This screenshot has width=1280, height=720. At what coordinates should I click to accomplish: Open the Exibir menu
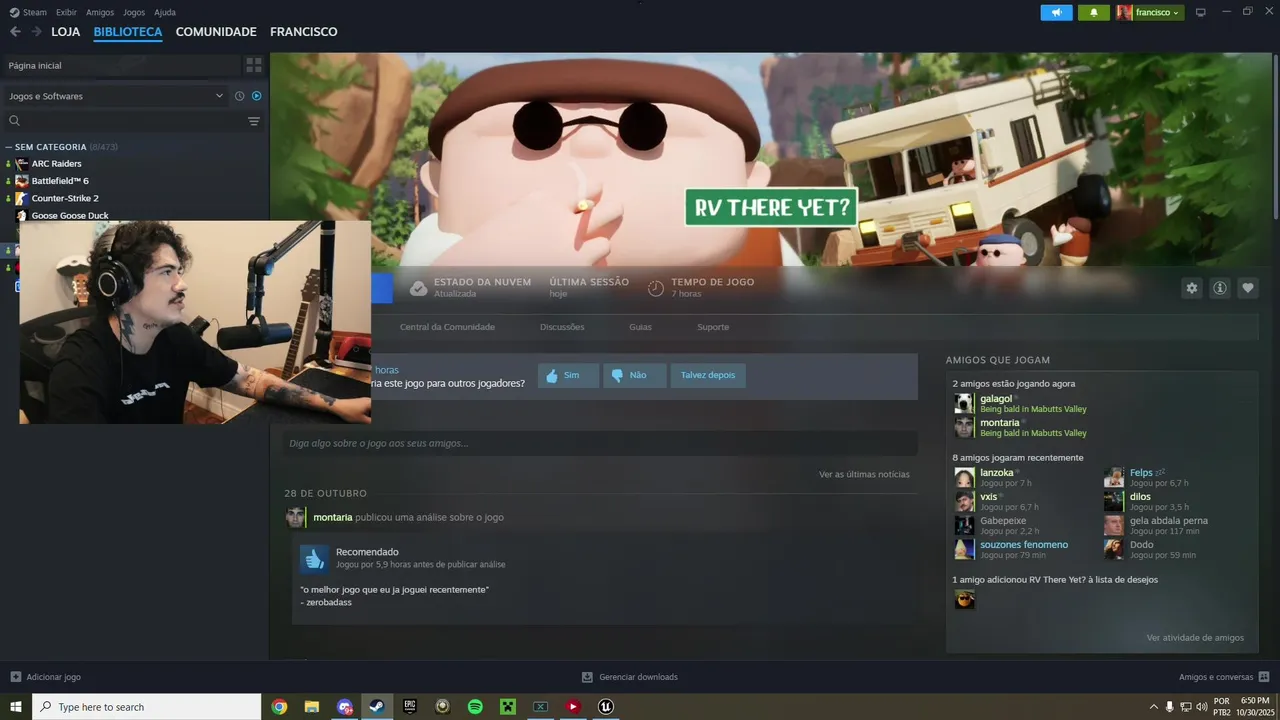[x=66, y=12]
